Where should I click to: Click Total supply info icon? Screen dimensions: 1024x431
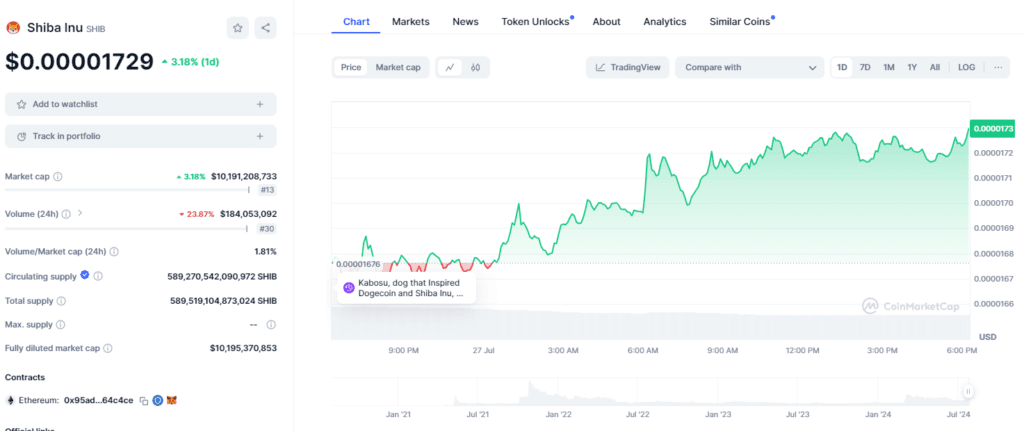coord(61,301)
